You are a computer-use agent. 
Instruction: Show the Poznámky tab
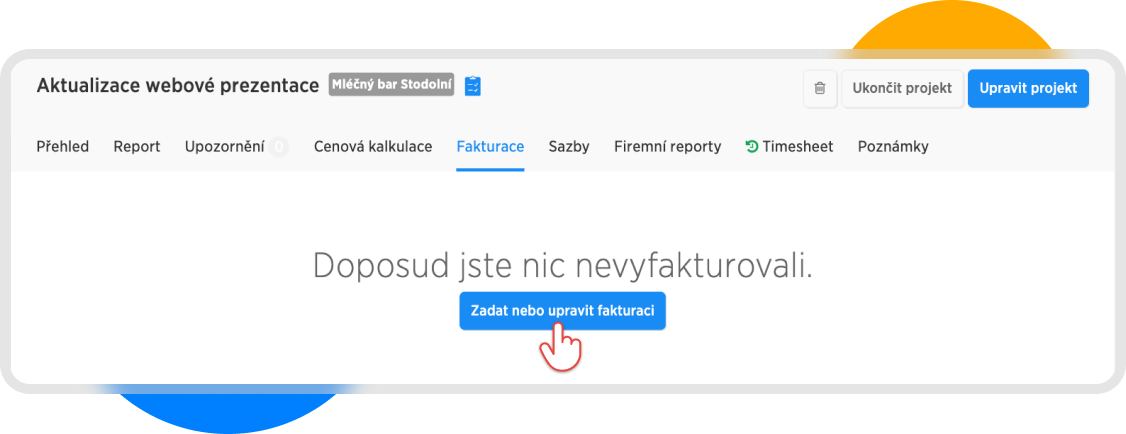[x=893, y=147]
